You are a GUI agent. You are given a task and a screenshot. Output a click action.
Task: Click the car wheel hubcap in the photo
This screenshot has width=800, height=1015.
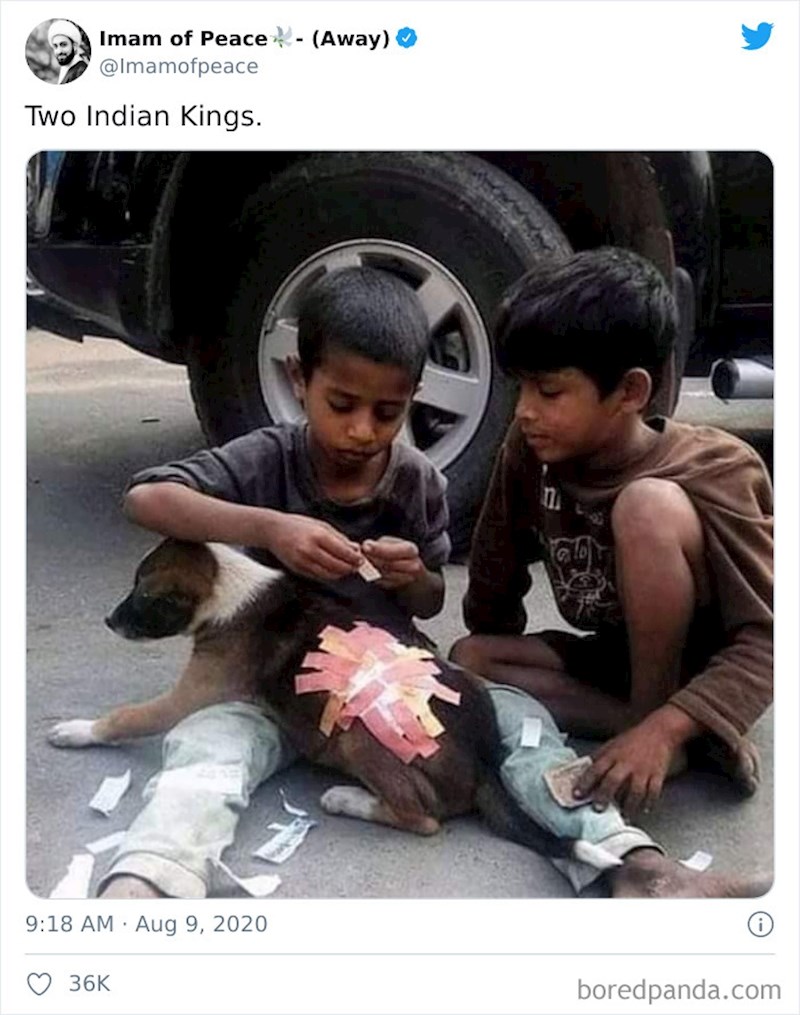pyautogui.click(x=374, y=353)
